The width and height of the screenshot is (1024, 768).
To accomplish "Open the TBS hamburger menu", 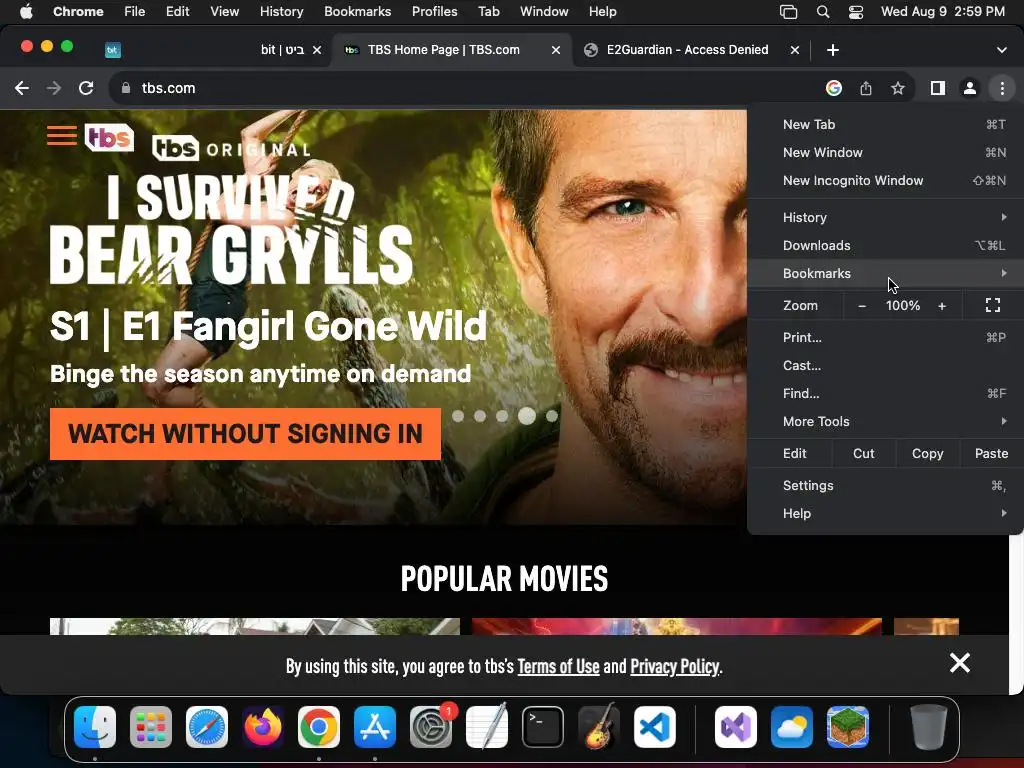I will pyautogui.click(x=61, y=136).
